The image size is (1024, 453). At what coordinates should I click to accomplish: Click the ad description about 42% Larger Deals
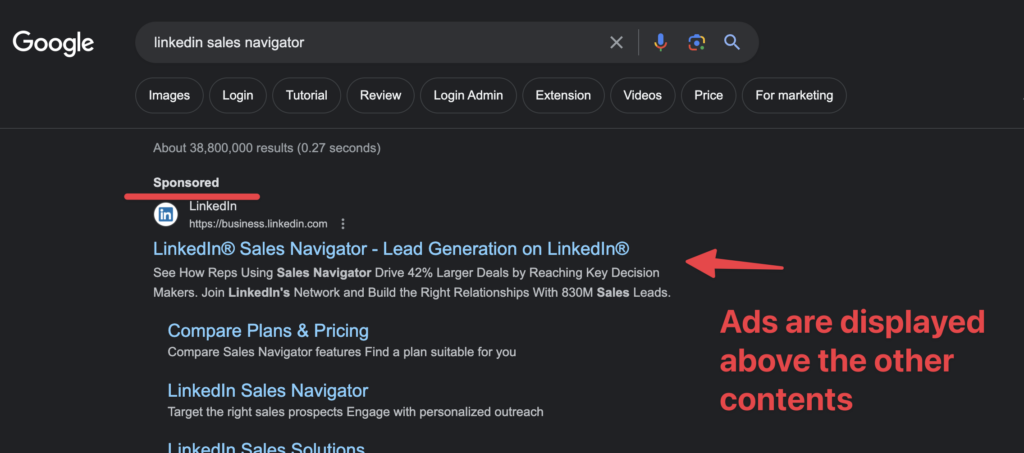tap(411, 282)
